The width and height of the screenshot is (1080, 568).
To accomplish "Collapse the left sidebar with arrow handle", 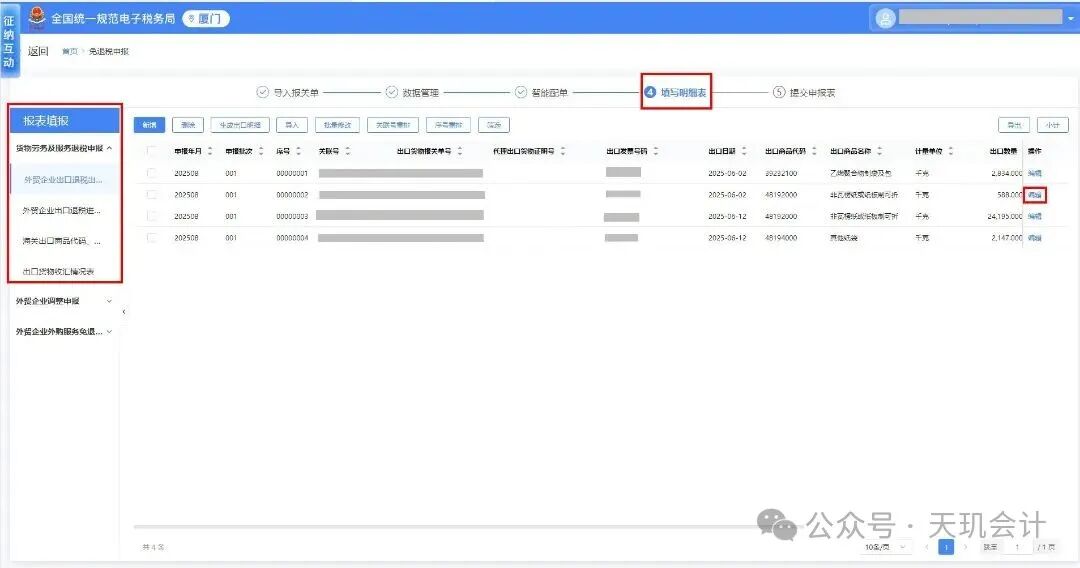I will 124,312.
